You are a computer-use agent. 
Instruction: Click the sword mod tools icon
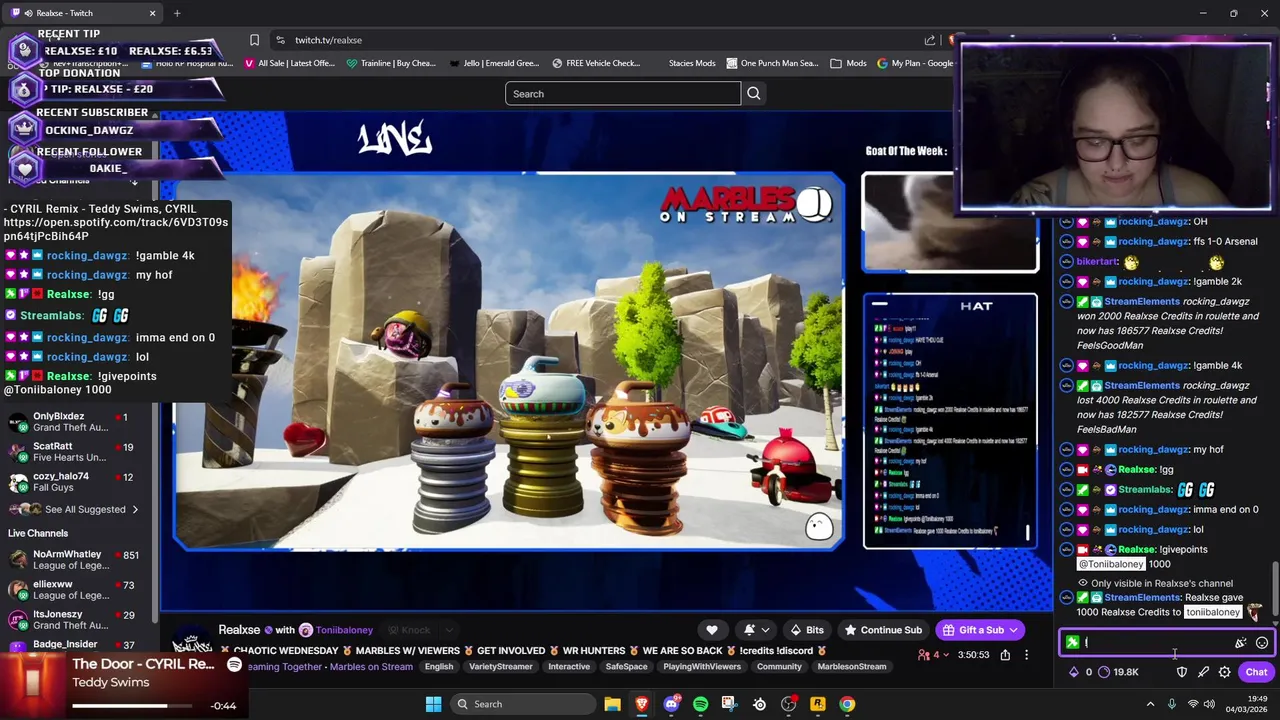[x=1203, y=672]
